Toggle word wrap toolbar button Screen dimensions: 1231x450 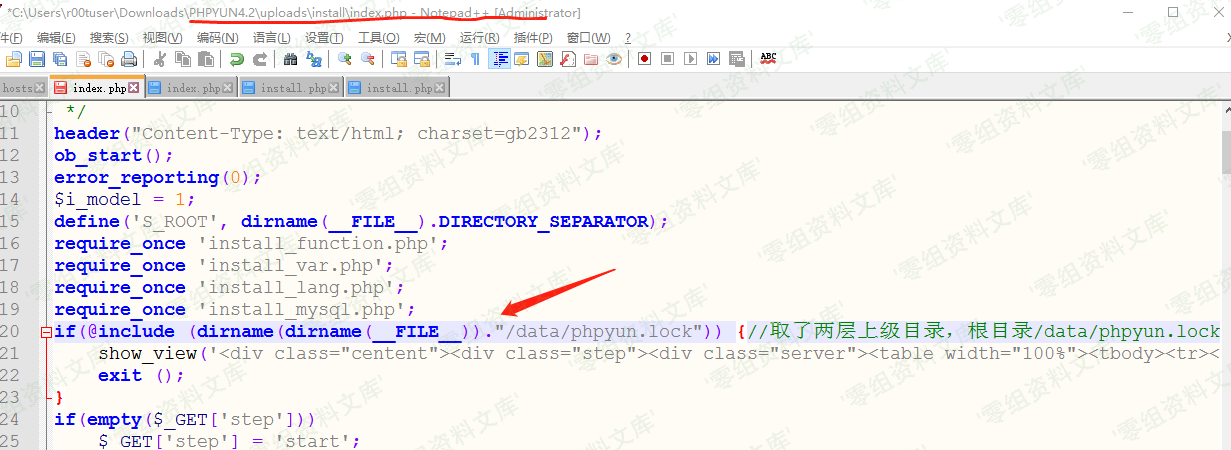(452, 59)
